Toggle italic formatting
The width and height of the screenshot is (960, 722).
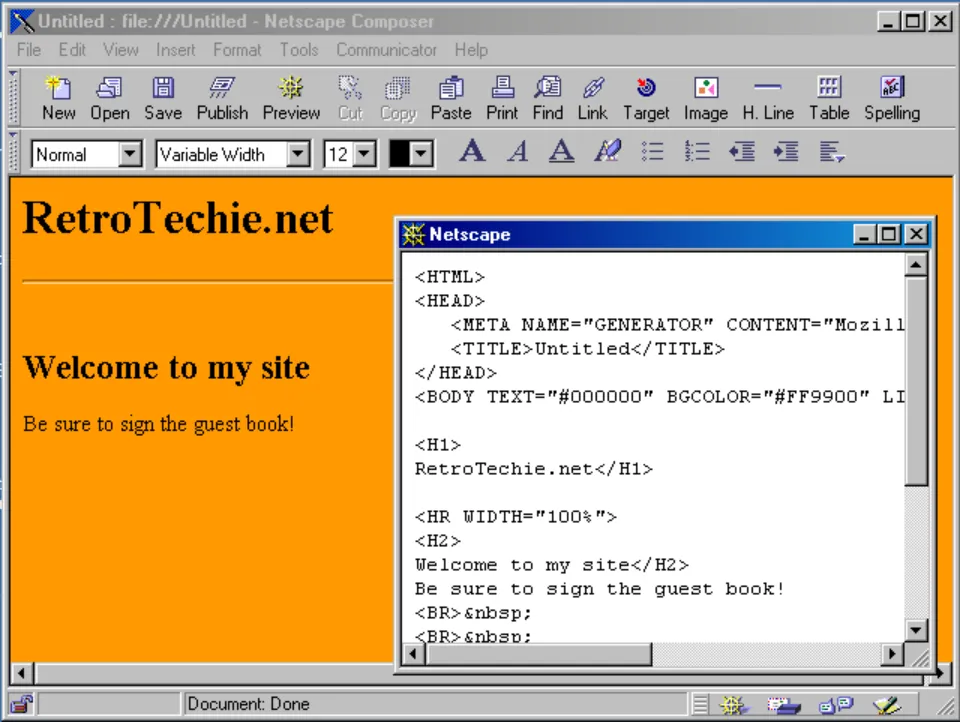click(x=517, y=151)
